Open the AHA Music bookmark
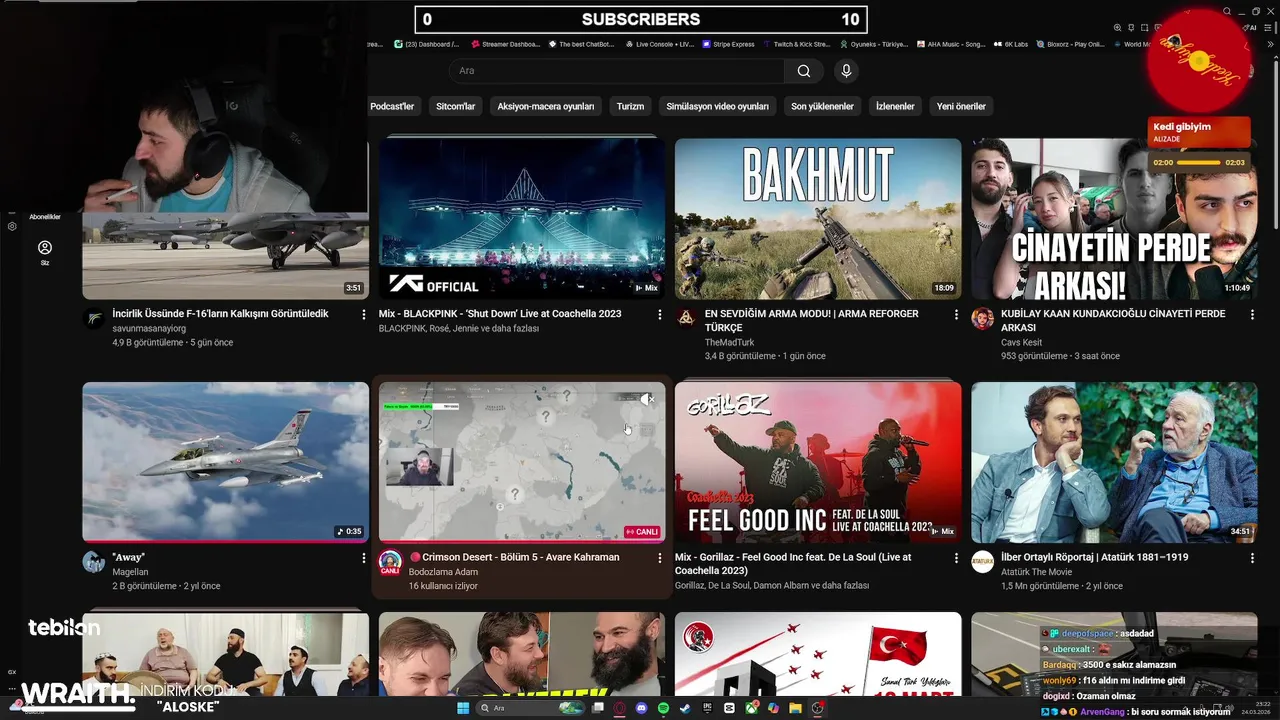 point(949,44)
